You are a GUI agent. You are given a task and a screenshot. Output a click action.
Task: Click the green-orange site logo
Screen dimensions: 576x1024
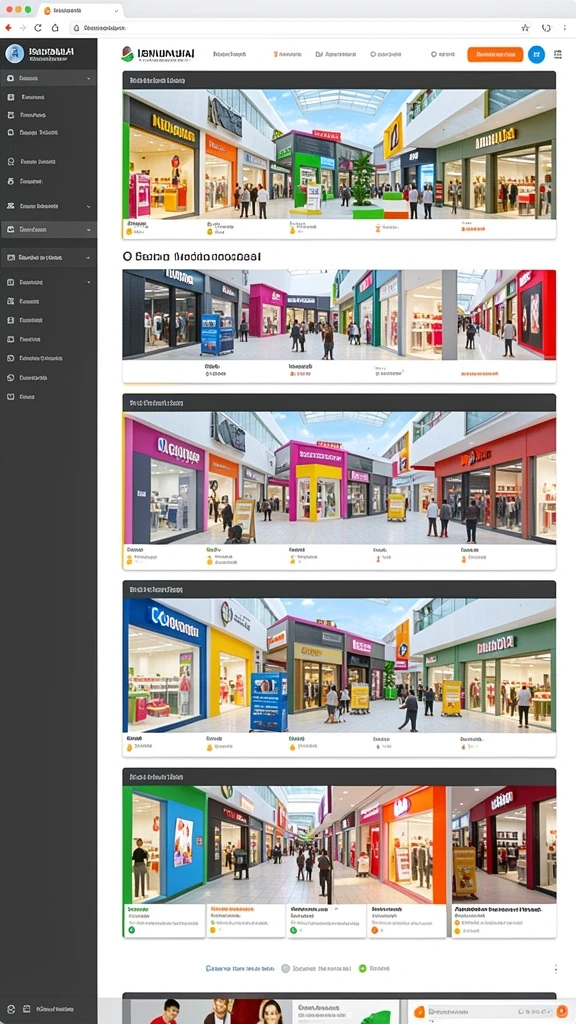[127, 54]
